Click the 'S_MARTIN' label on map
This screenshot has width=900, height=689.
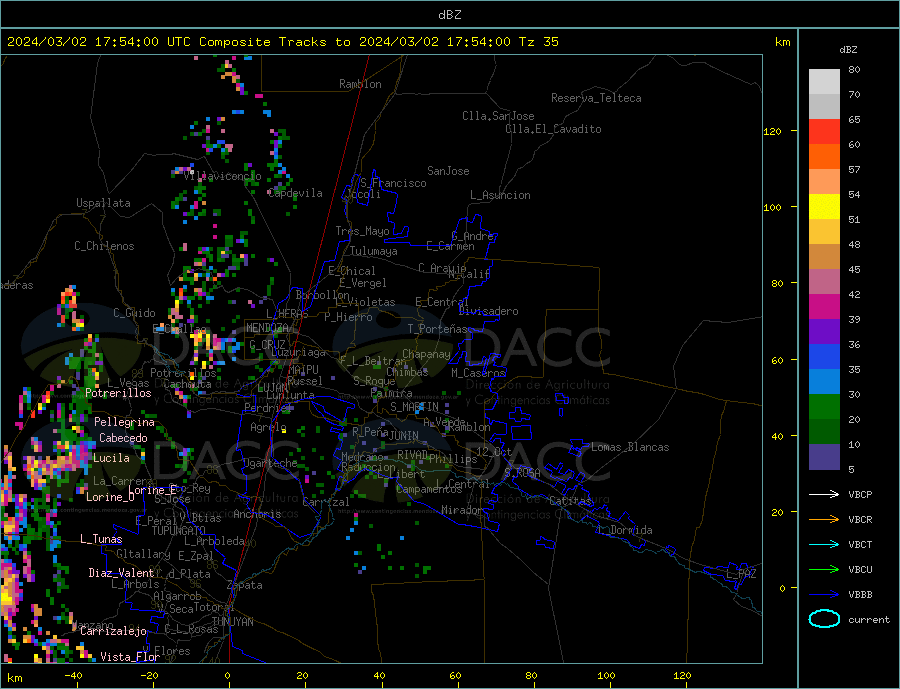pos(414,407)
